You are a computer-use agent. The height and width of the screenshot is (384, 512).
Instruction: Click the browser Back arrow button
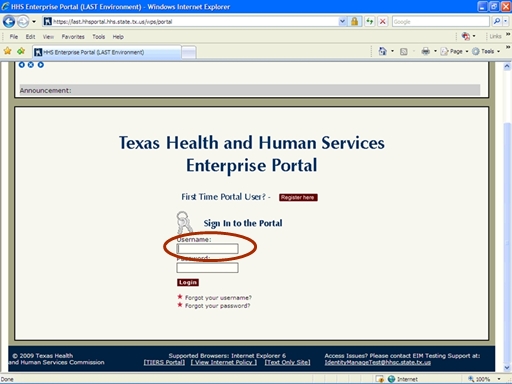[9, 22]
